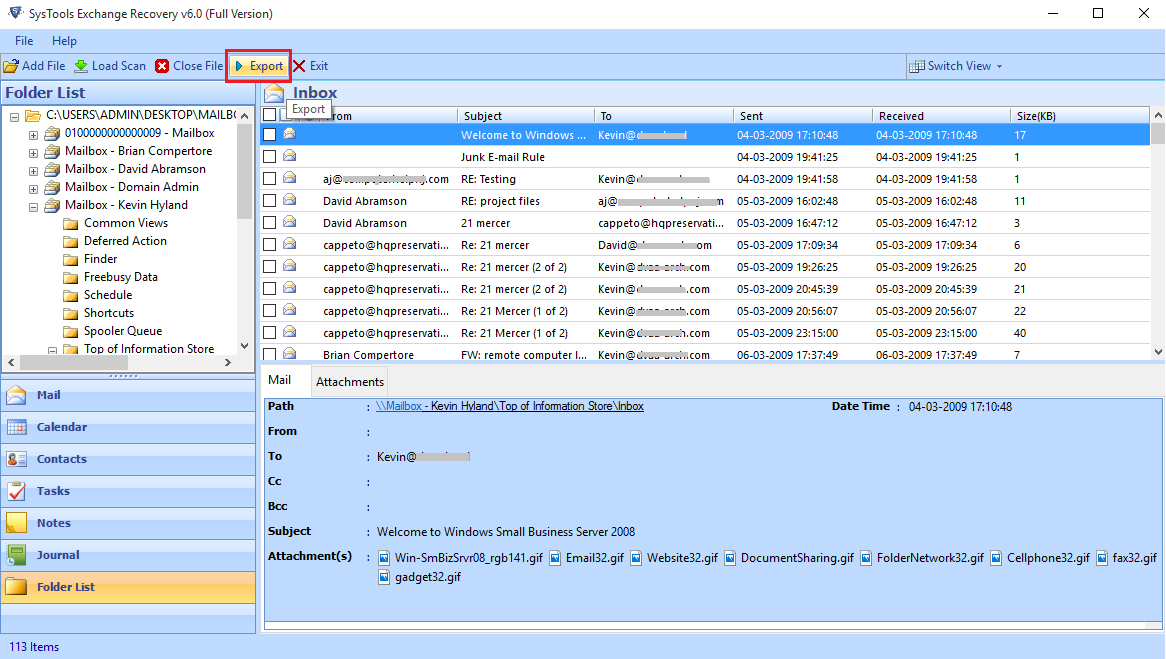Click the FolderNetwork32.gif attachment icon

(866, 558)
